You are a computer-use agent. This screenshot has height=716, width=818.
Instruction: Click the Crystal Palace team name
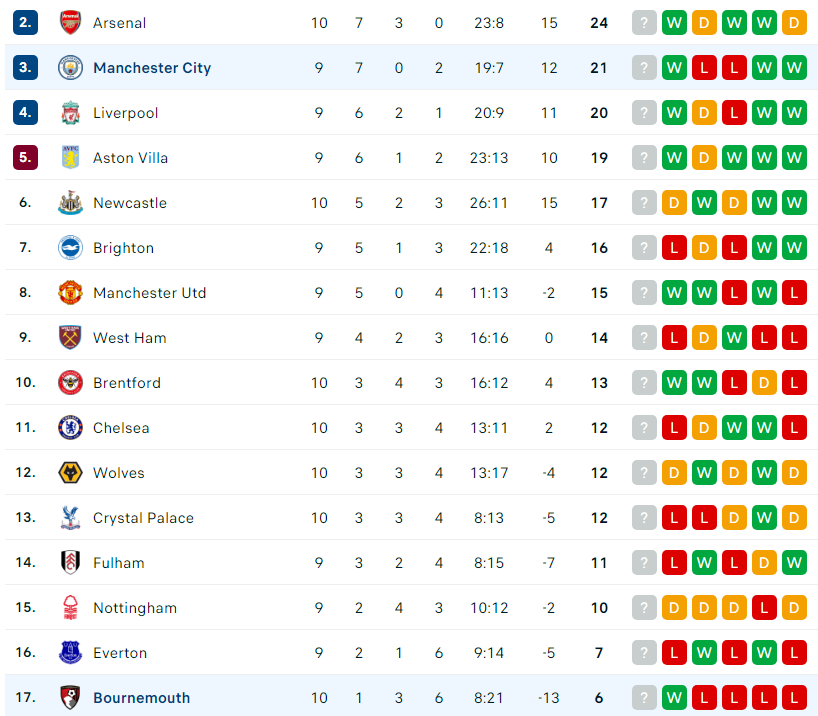pos(143,518)
